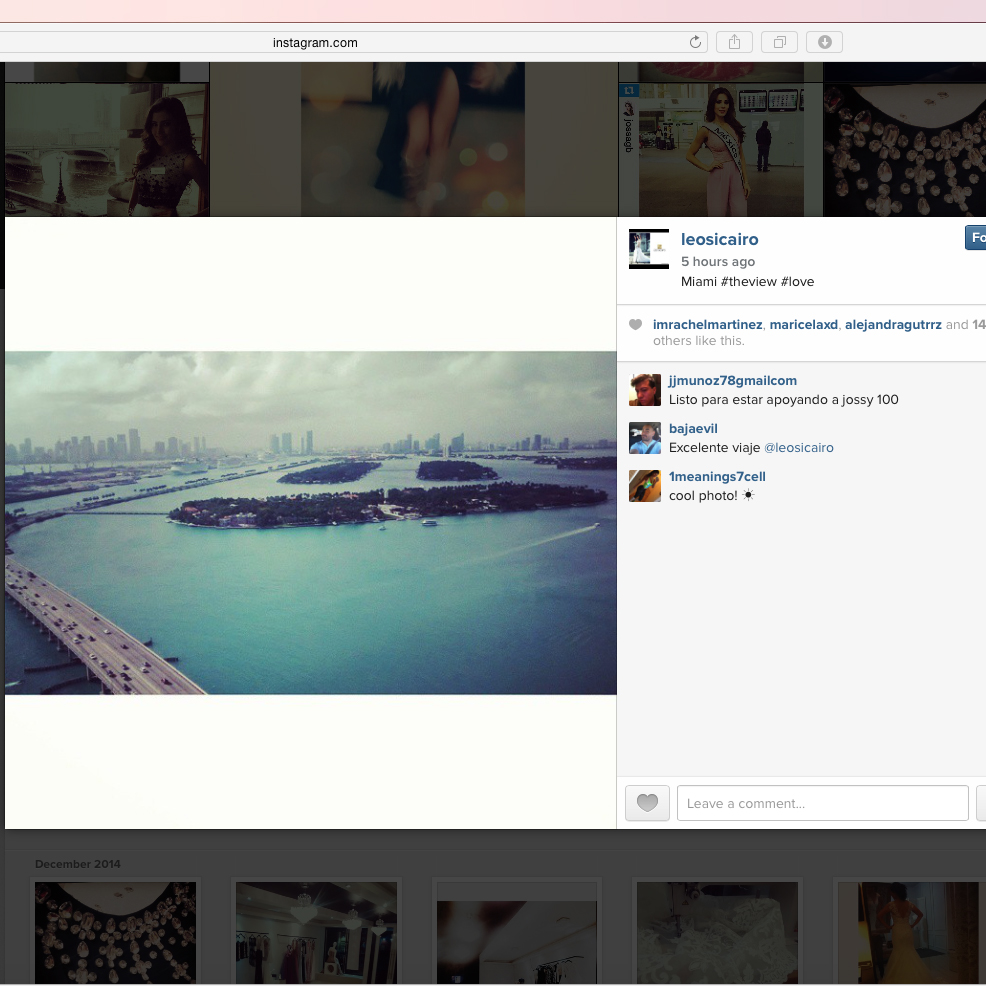Image resolution: width=986 pixels, height=986 pixels.
Task: Open maricelaxd's profile from likes
Action: pyautogui.click(x=804, y=324)
